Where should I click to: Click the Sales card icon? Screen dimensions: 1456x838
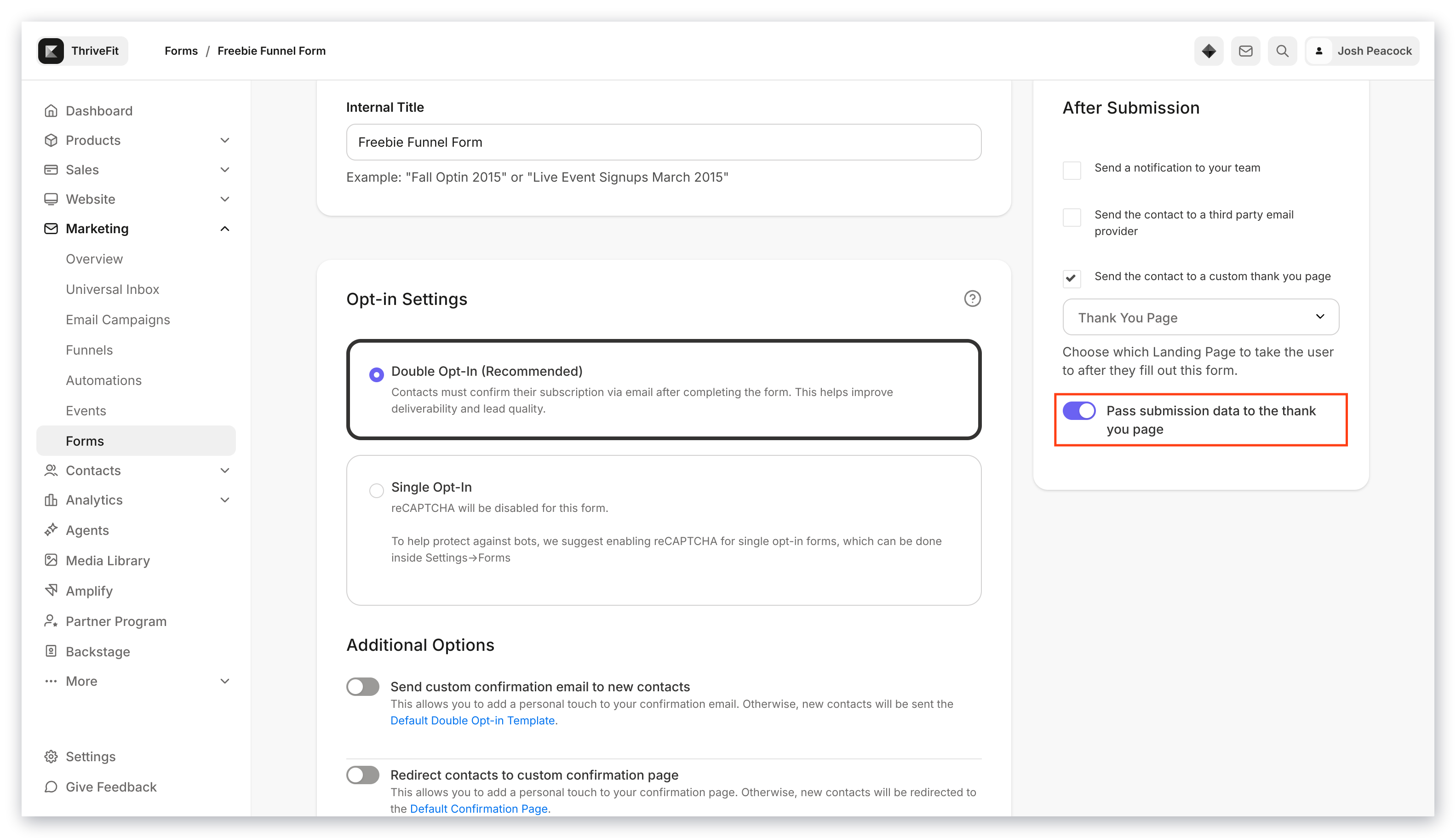tap(51, 169)
